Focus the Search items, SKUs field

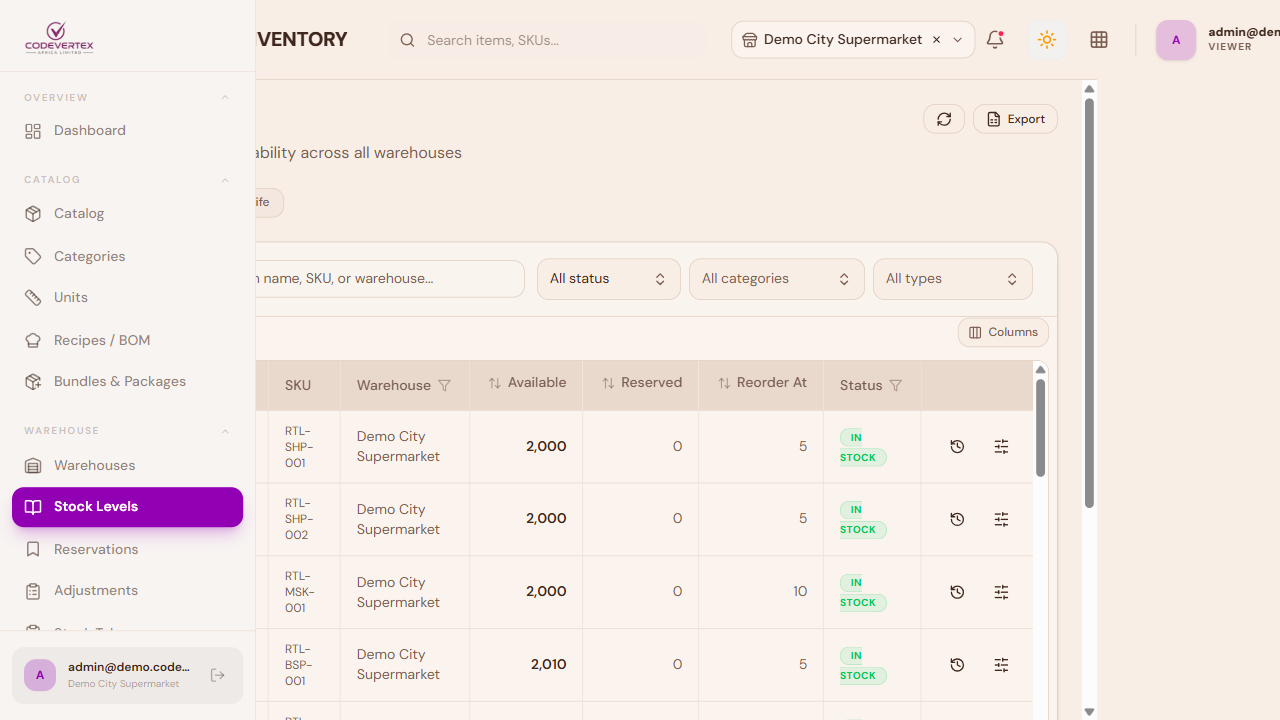tap(548, 40)
